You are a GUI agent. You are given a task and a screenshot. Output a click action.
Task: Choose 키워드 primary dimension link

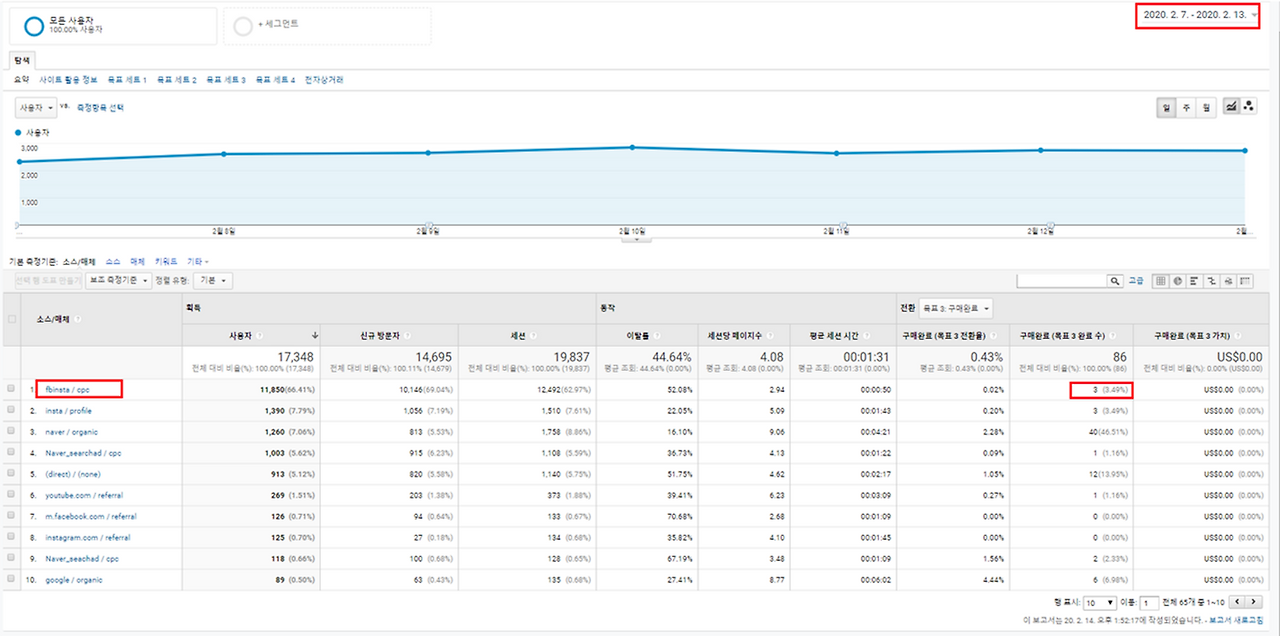click(168, 261)
